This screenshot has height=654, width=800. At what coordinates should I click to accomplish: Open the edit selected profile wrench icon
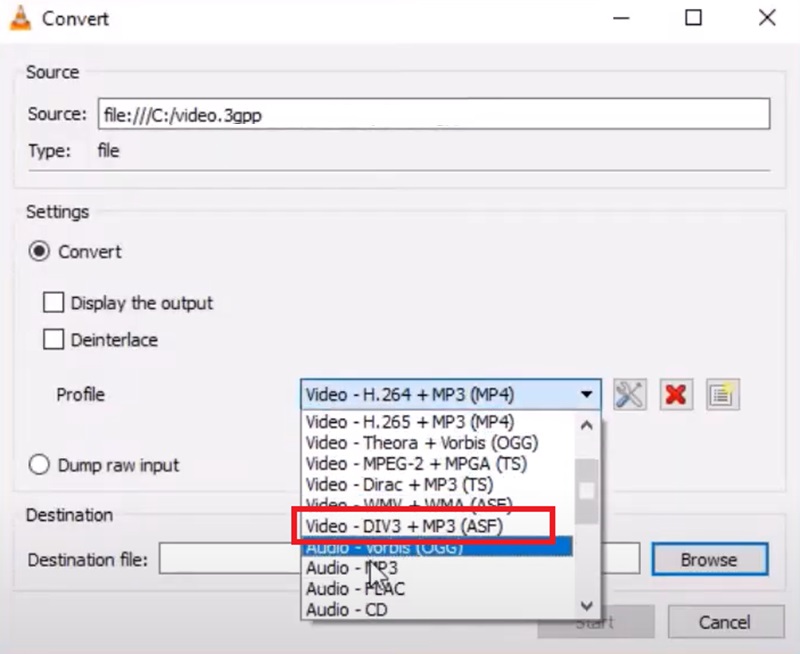pos(630,394)
